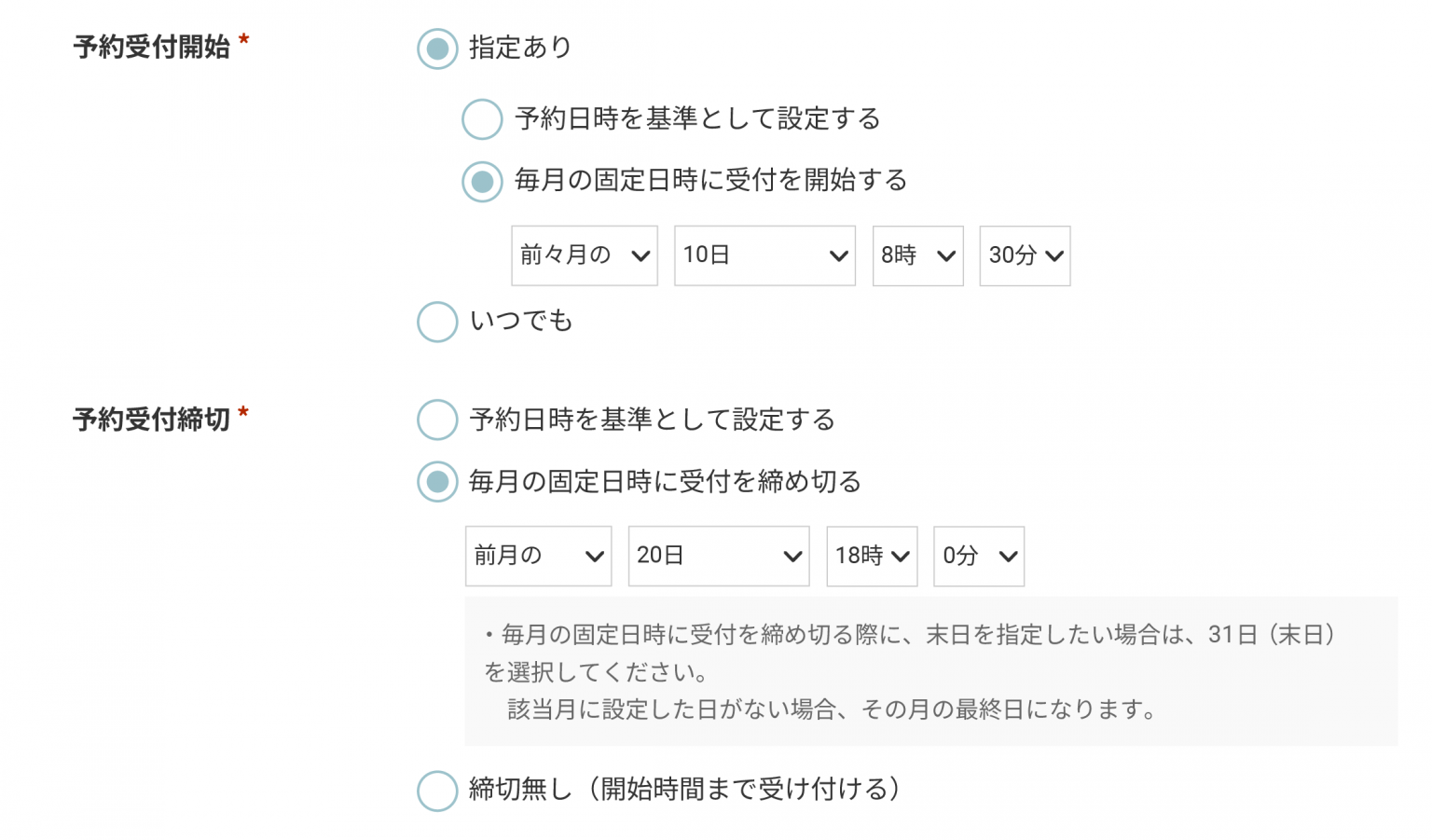
Task: Expand the 30分 minute dropdown
Action: point(1025,255)
